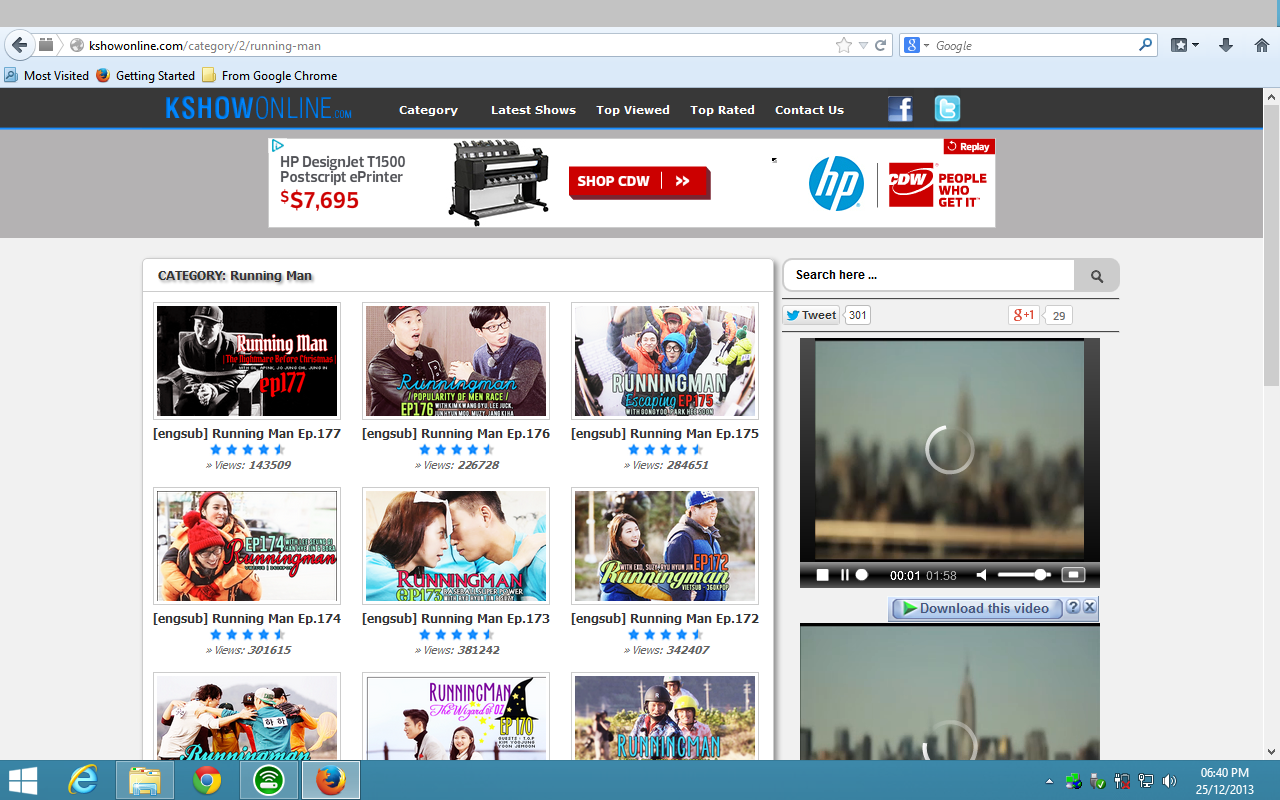Open the URL history dropdown arrow
Image resolution: width=1280 pixels, height=800 pixels.
[x=863, y=45]
